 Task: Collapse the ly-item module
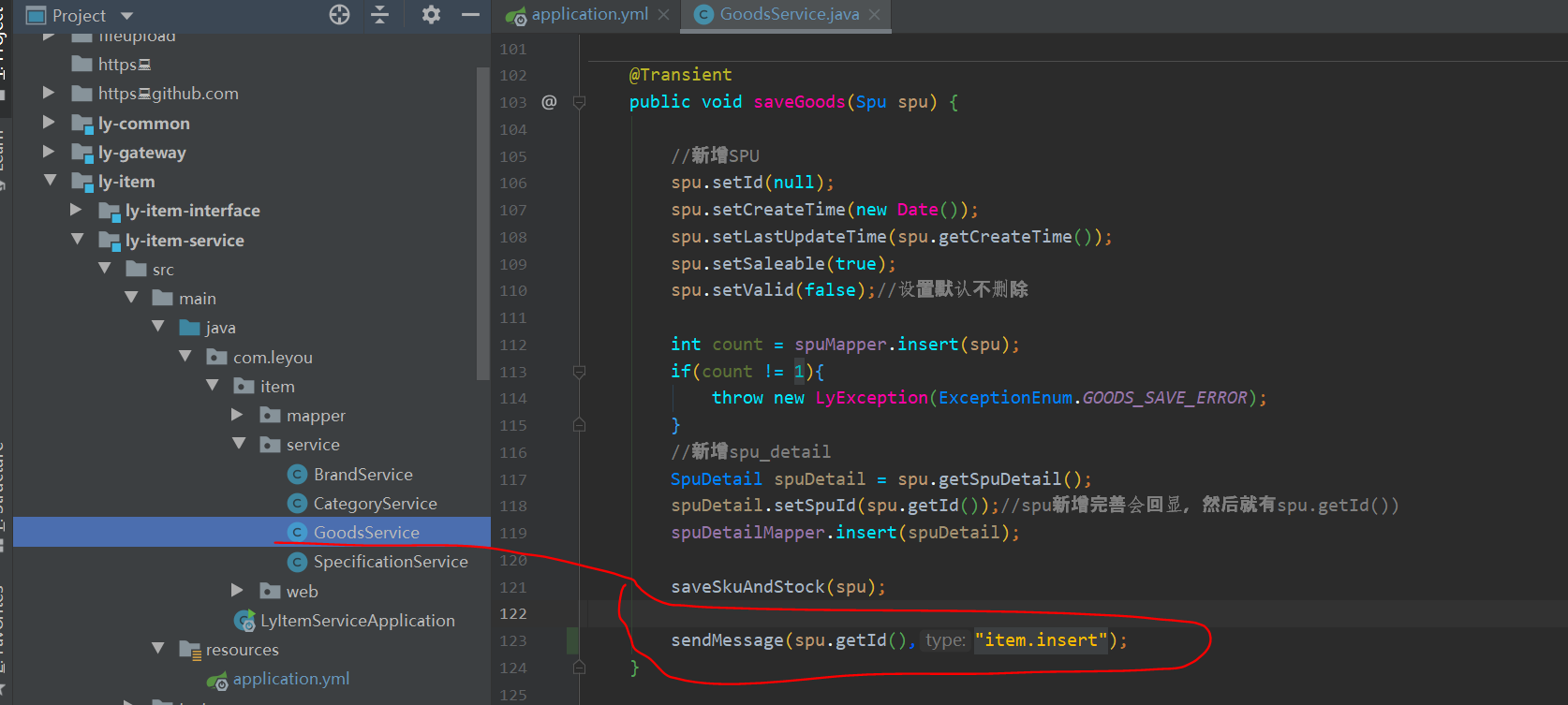click(50, 180)
